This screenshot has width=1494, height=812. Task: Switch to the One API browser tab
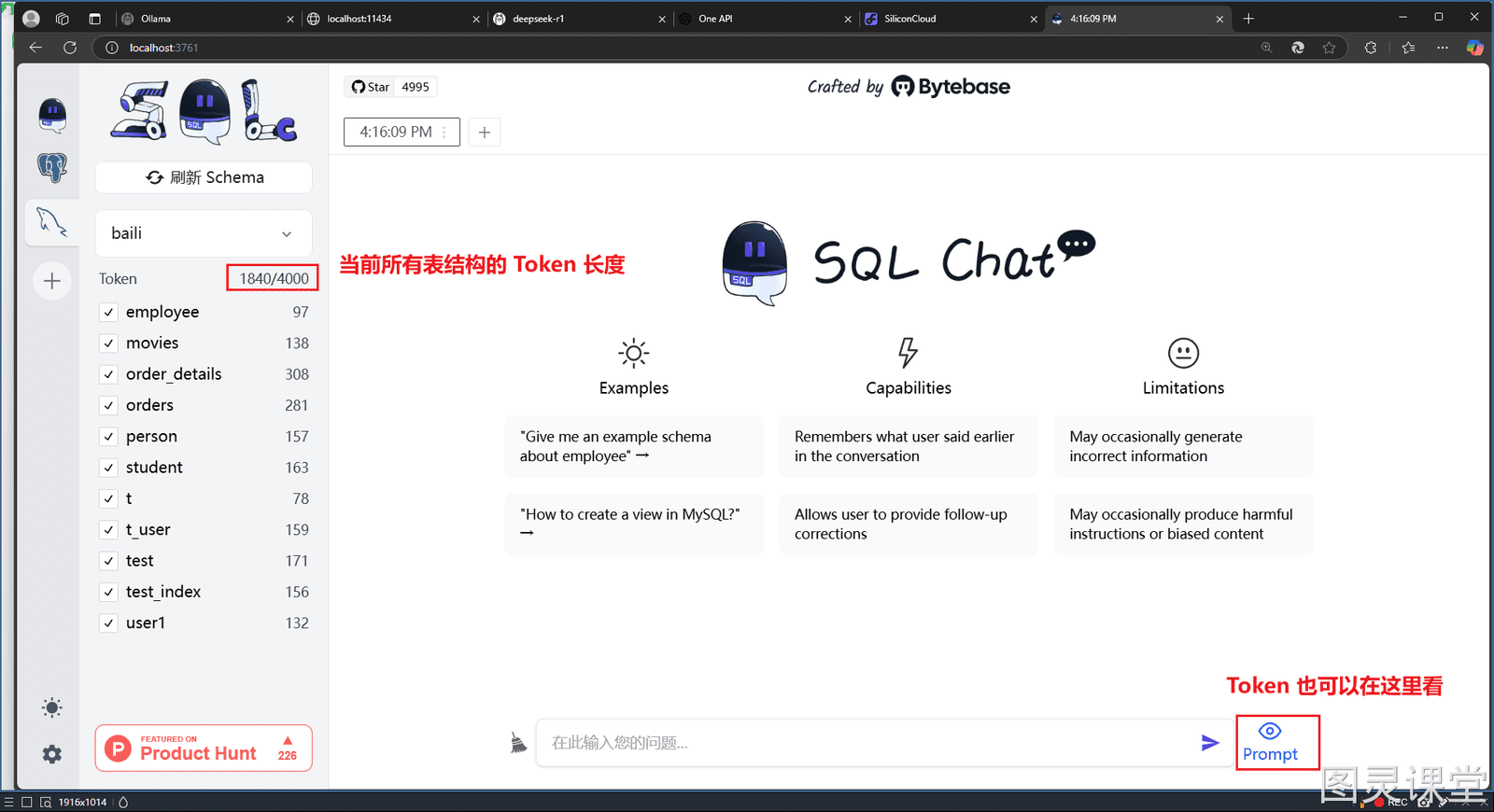tap(764, 19)
